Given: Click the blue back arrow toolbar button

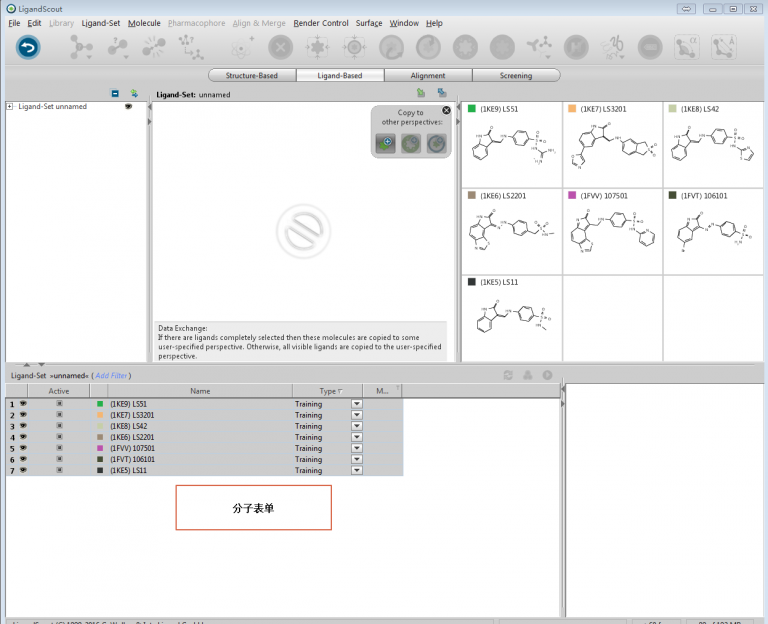Looking at the screenshot, I should pos(28,47).
